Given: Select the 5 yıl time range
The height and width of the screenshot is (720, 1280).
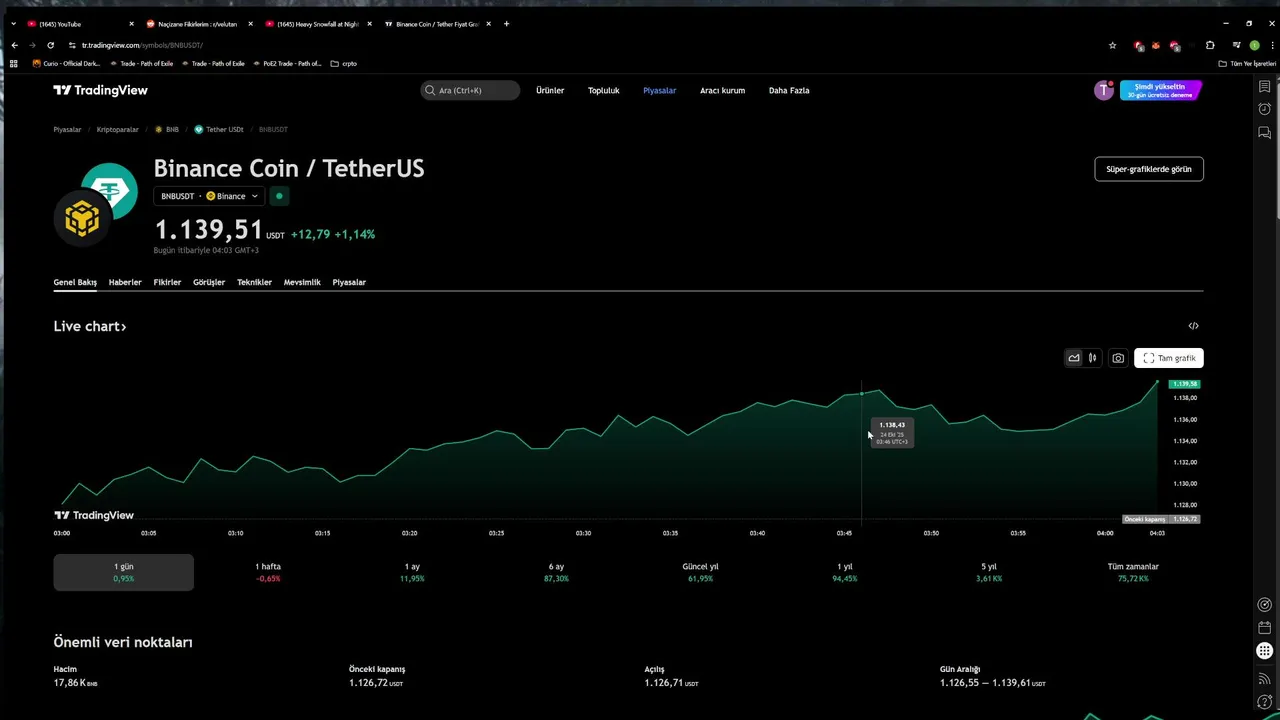Looking at the screenshot, I should [x=989, y=572].
